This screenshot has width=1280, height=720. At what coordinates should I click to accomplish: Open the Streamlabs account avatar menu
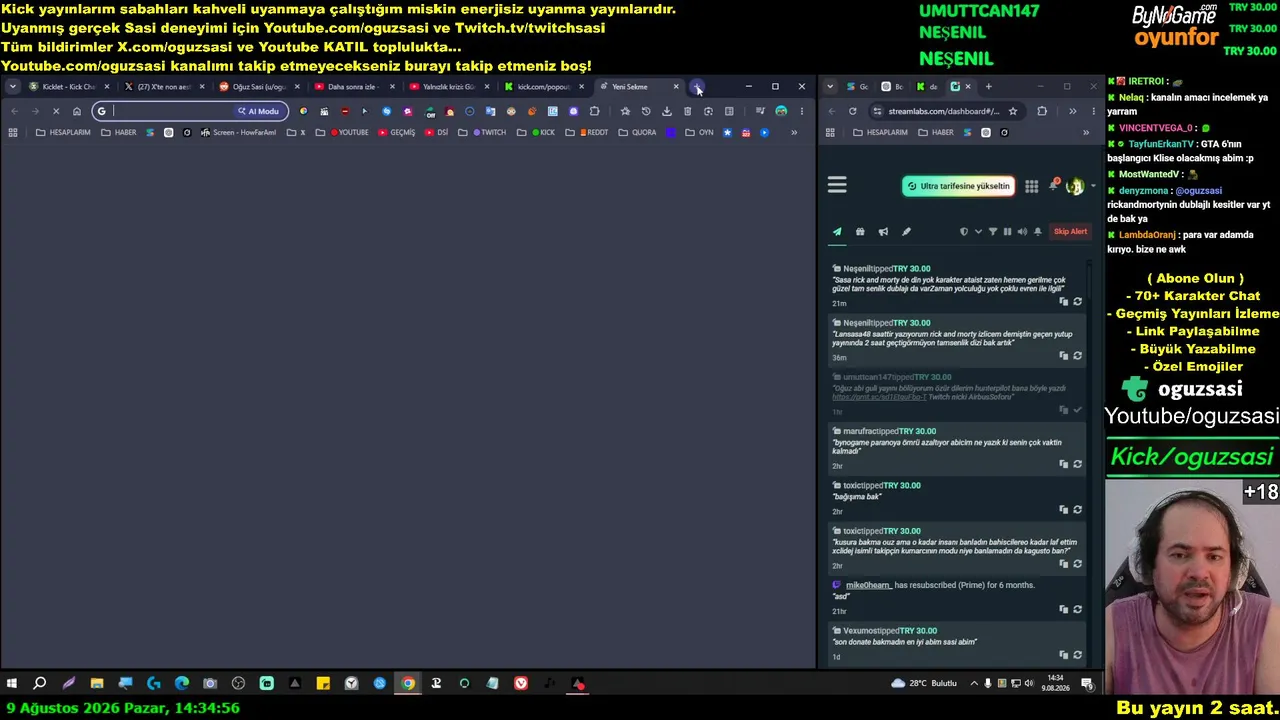point(1075,186)
